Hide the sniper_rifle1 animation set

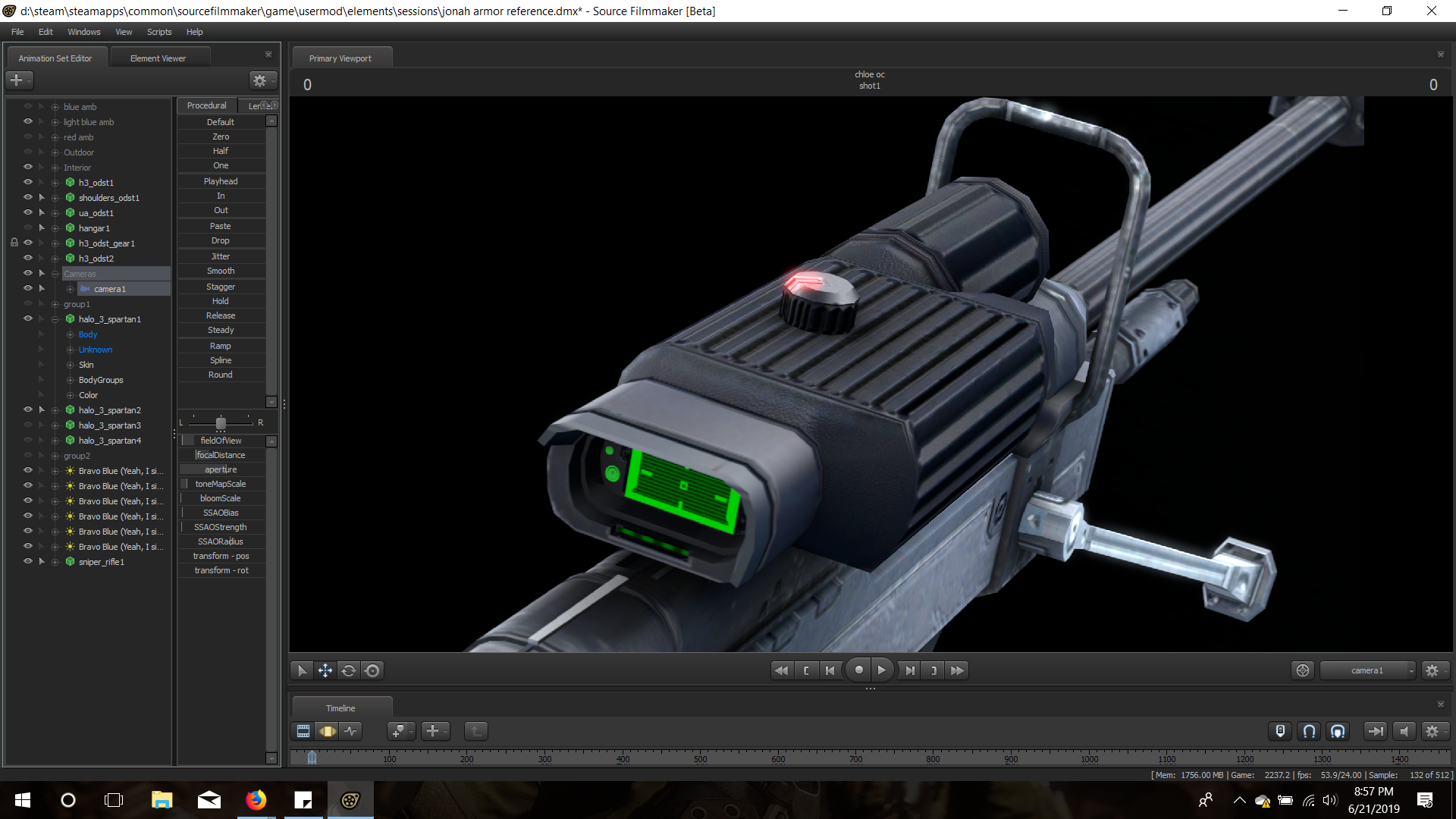point(28,561)
